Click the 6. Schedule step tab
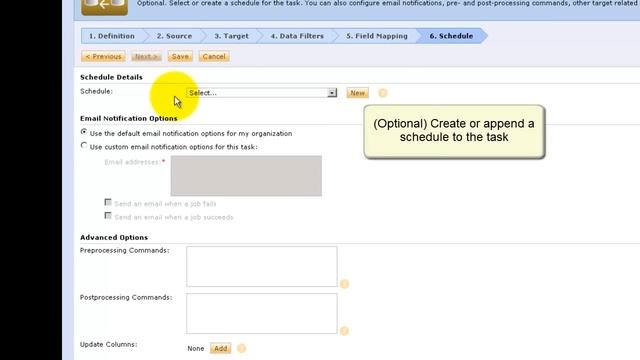This screenshot has width=640, height=360. 451,36
